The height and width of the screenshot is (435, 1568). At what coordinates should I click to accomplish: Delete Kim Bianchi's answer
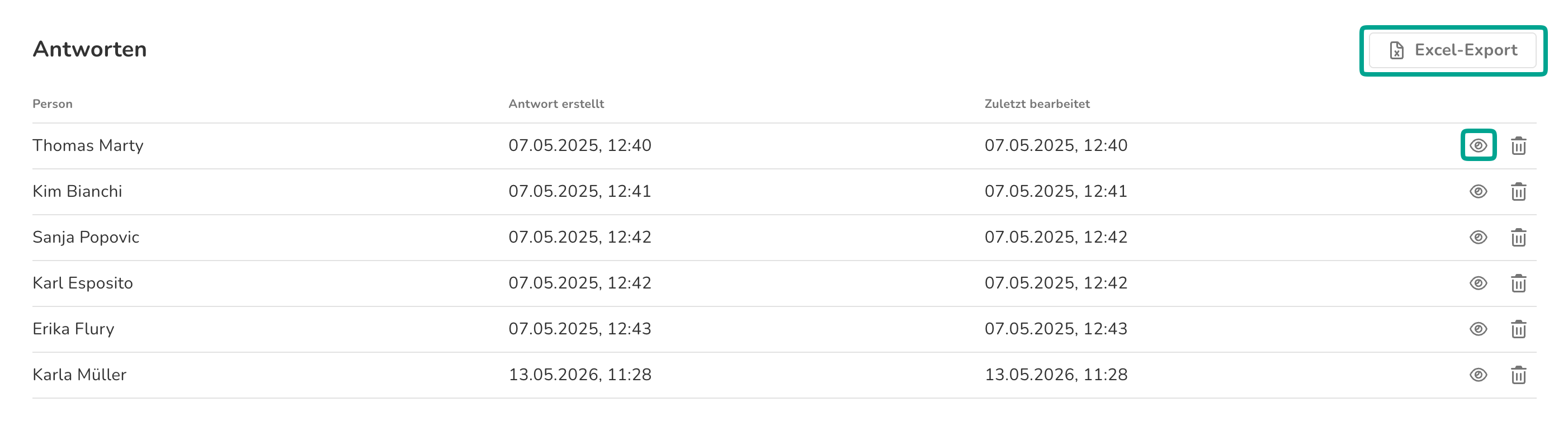[1518, 192]
